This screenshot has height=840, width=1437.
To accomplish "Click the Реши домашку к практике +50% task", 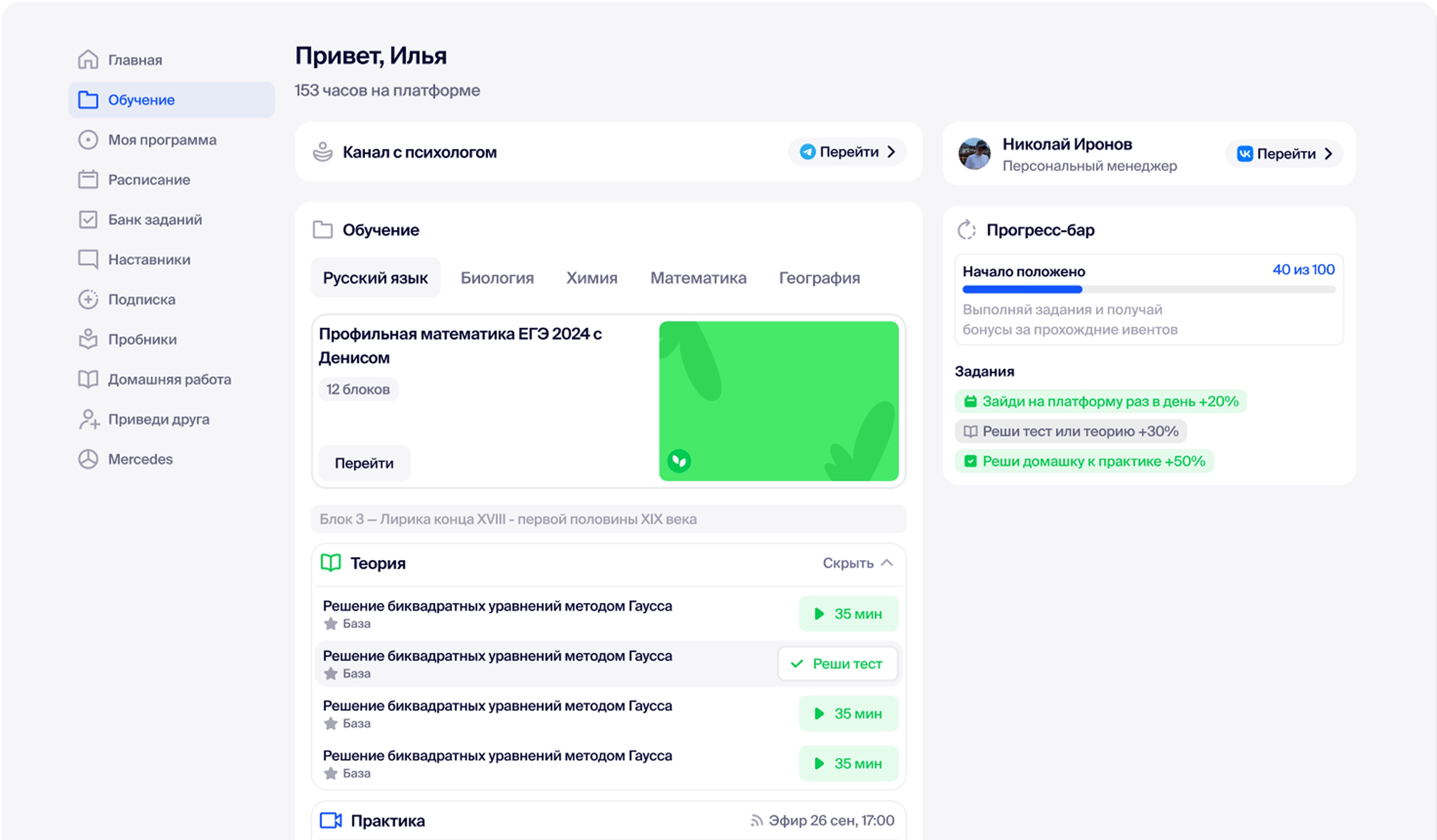I will [x=1084, y=461].
